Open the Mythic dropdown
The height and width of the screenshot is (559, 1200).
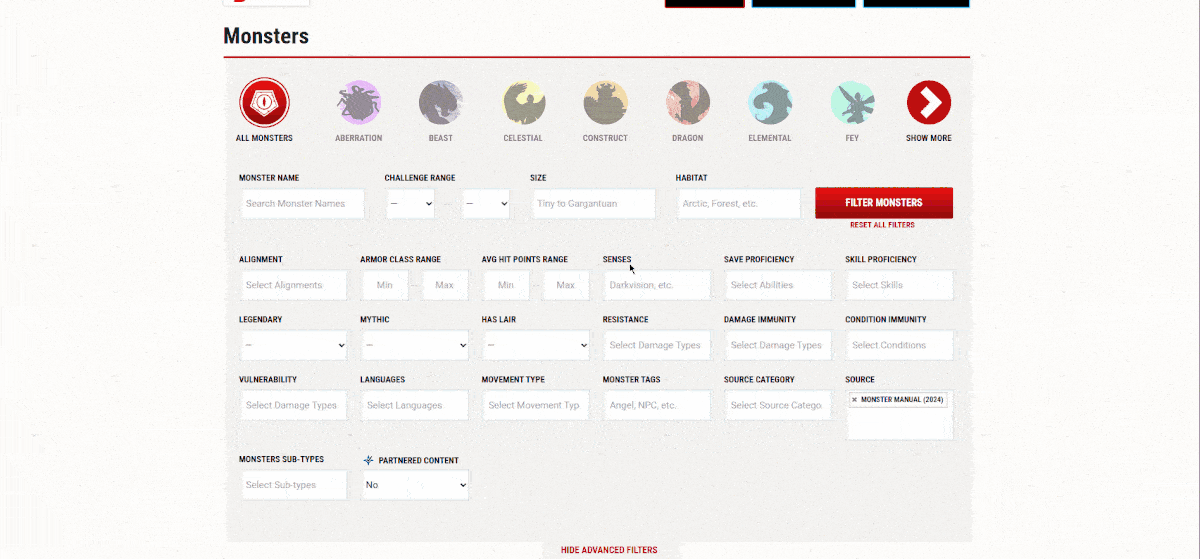tap(414, 345)
